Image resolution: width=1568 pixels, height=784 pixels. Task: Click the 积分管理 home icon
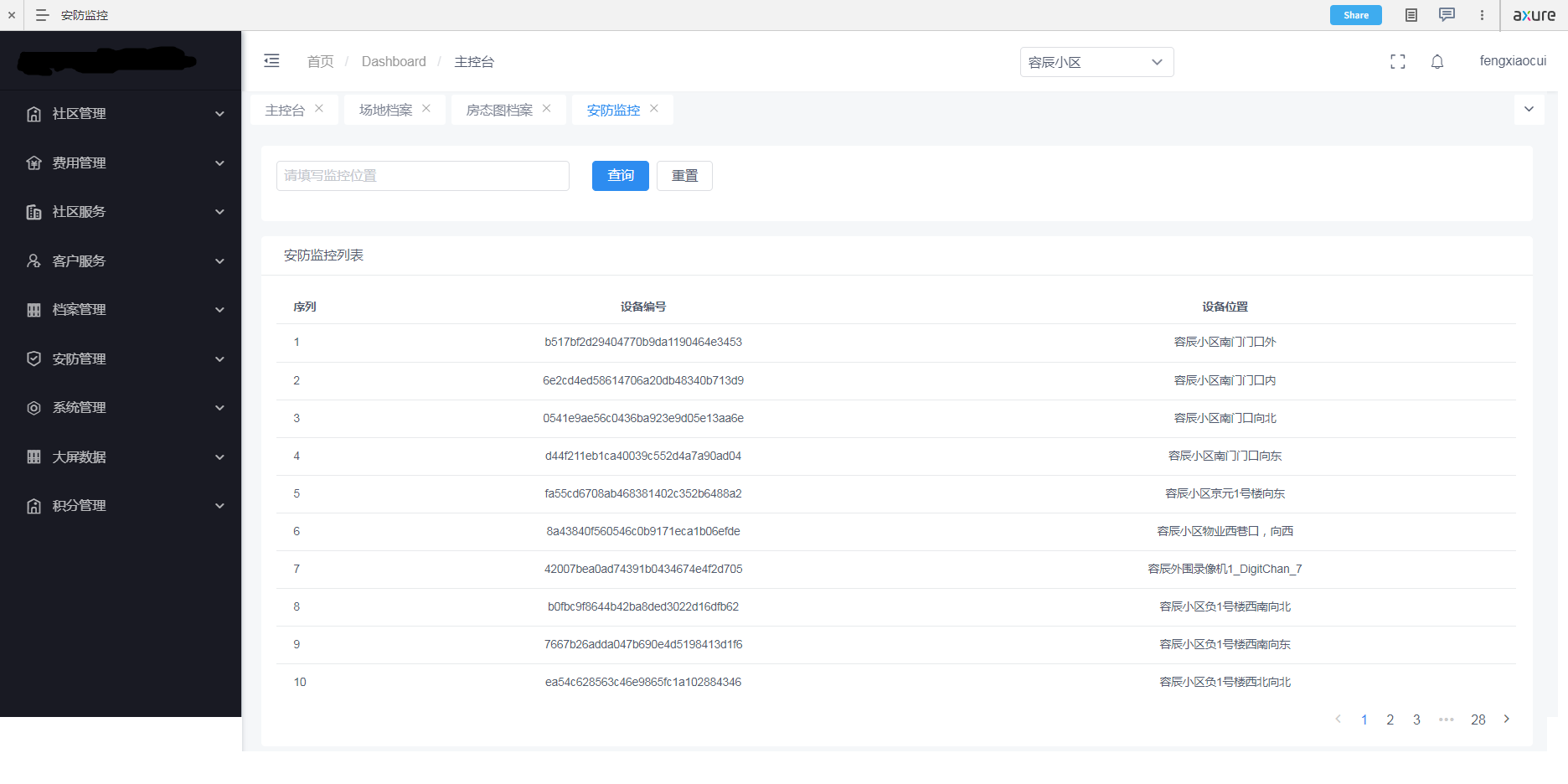pos(34,506)
